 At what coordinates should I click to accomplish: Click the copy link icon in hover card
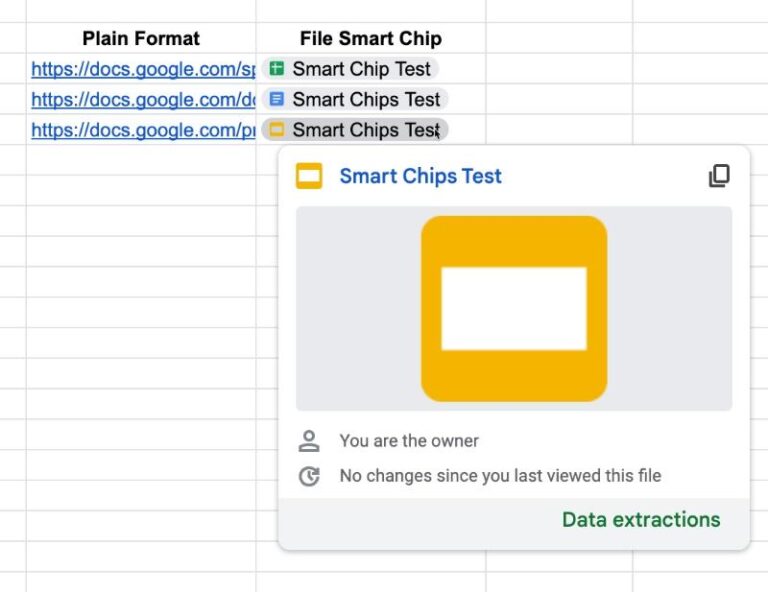coord(719,176)
